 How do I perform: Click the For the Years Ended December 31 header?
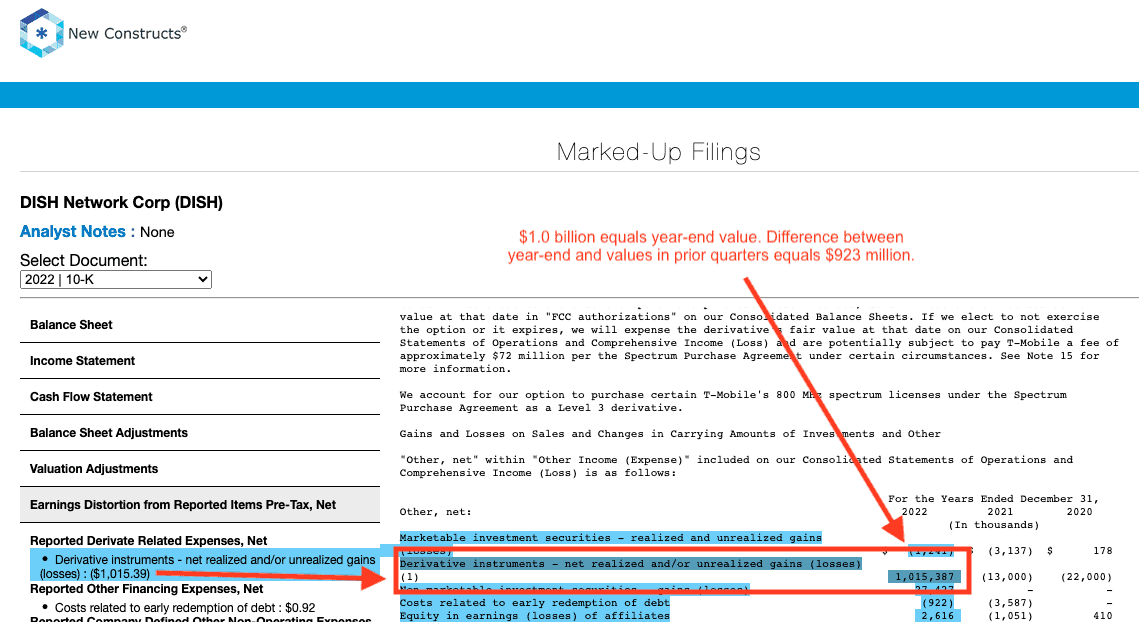(x=993, y=498)
